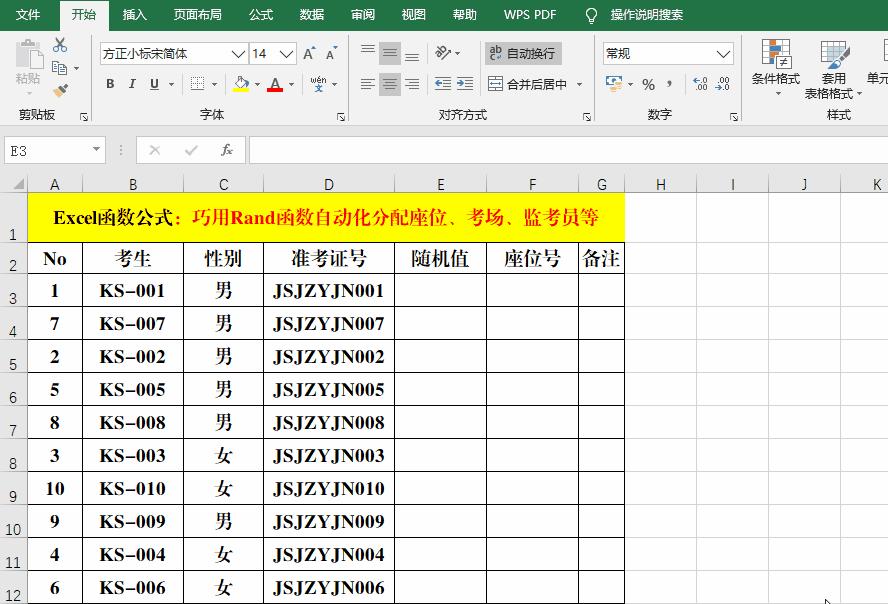Screen dimensions: 888x604
Task: Select the Pinyin guide (拼音) icon
Action: click(x=319, y=83)
